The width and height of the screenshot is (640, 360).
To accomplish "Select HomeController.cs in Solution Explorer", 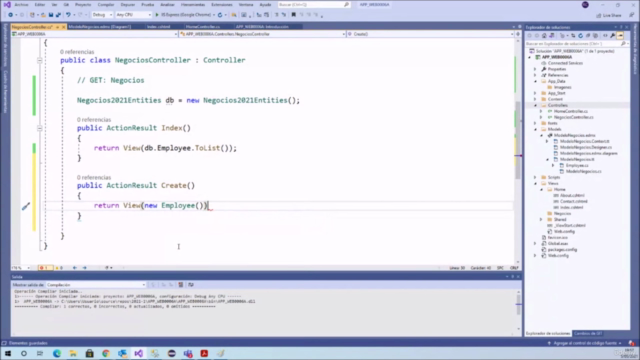I will tap(571, 111).
